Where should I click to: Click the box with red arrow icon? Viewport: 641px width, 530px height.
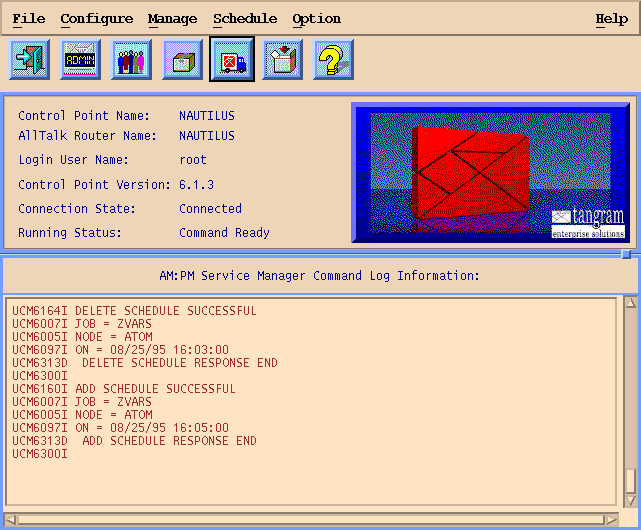282,60
